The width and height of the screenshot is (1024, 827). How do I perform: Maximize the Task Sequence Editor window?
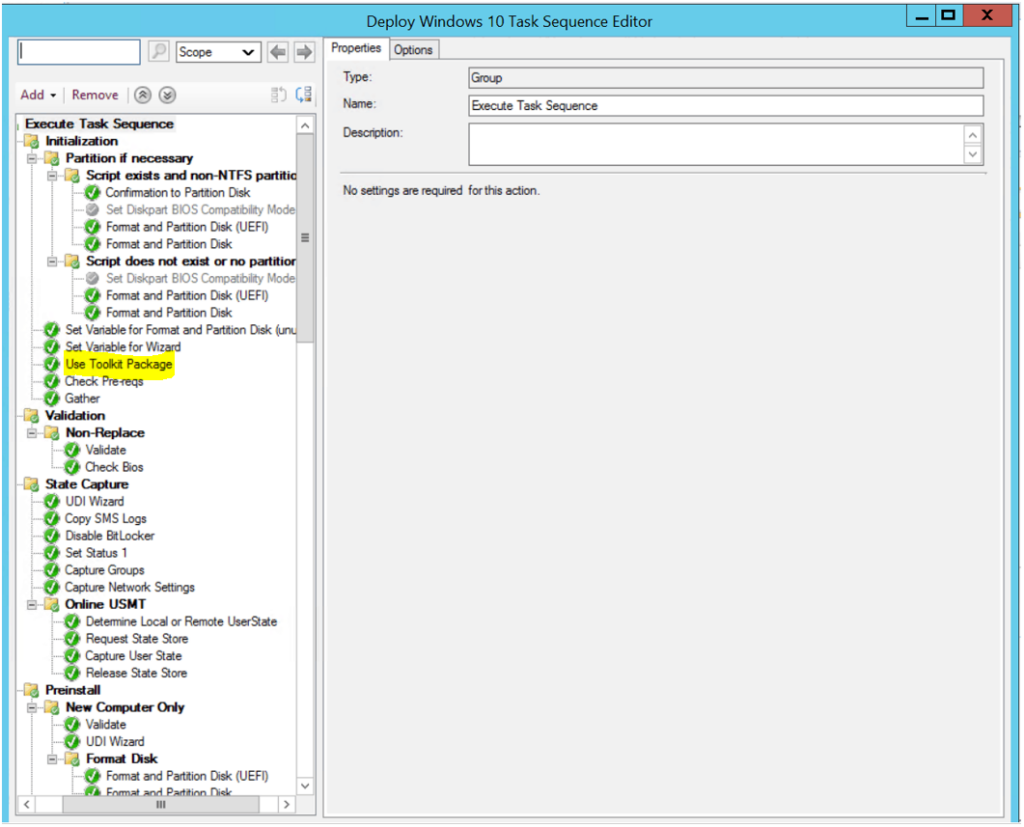pyautogui.click(x=948, y=15)
